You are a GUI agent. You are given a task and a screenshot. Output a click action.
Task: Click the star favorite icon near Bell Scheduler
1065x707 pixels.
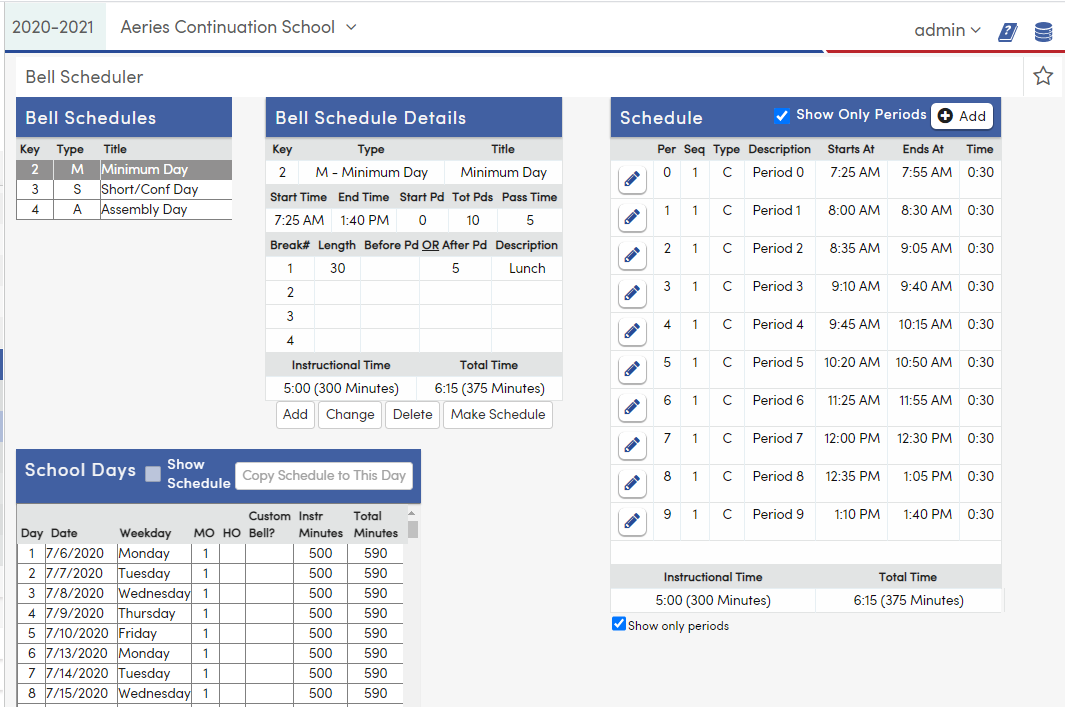(1043, 75)
